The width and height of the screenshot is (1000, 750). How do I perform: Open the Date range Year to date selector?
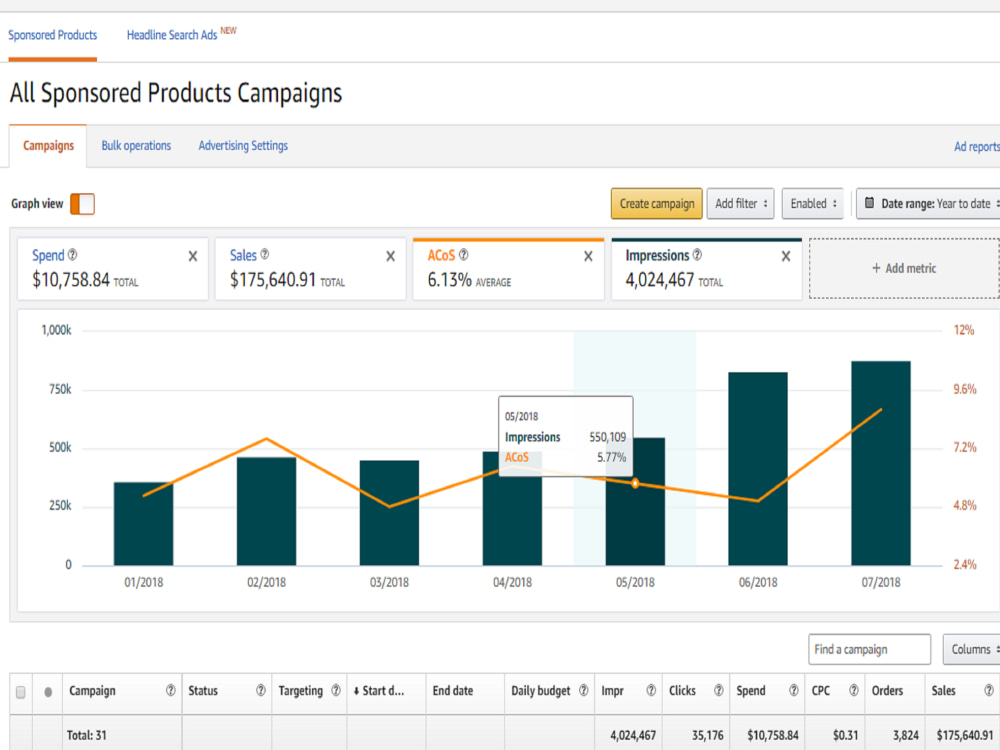tap(930, 204)
